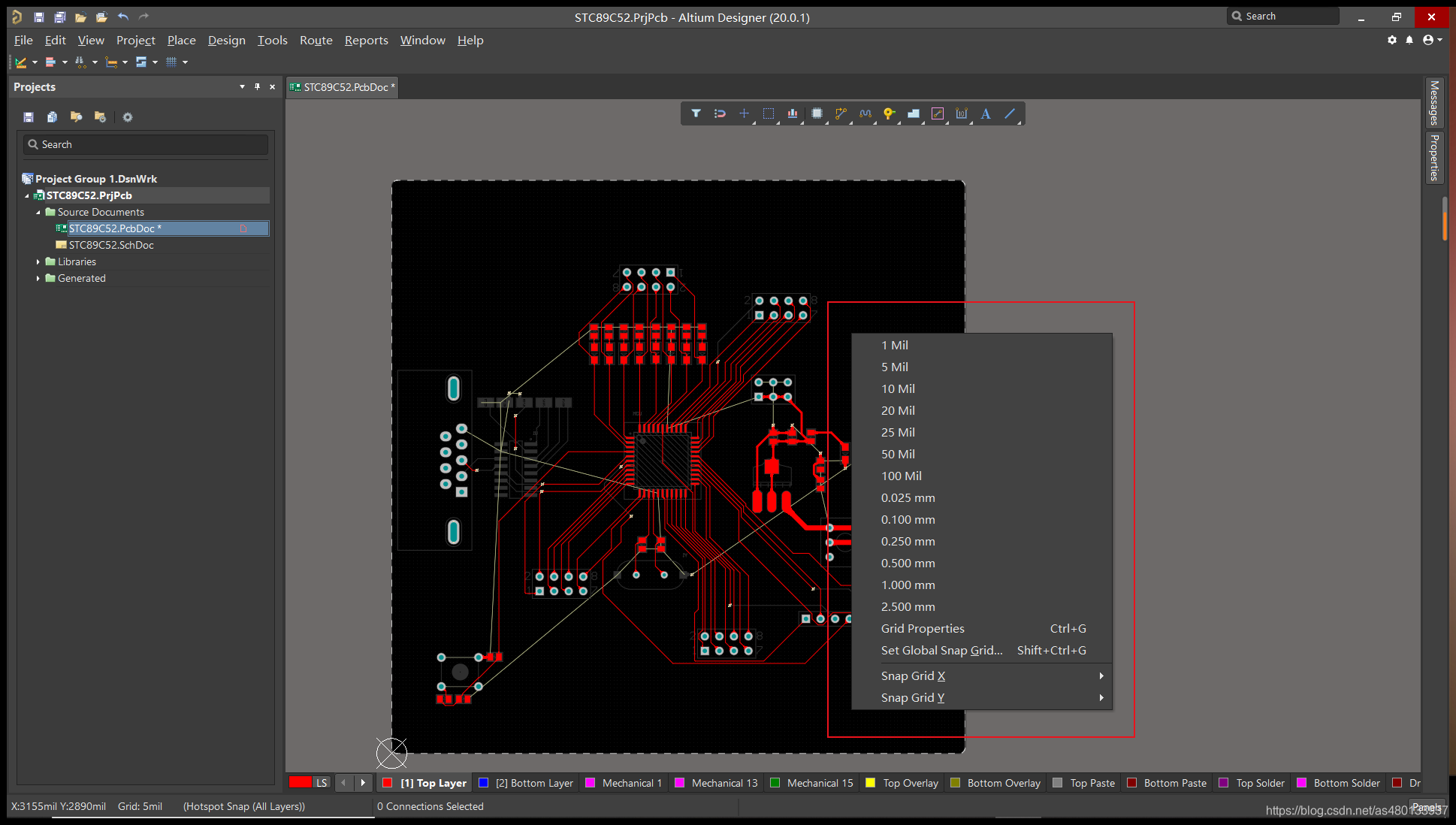Select the interactive routing tool
This screenshot has height=825, width=1456.
[841, 113]
